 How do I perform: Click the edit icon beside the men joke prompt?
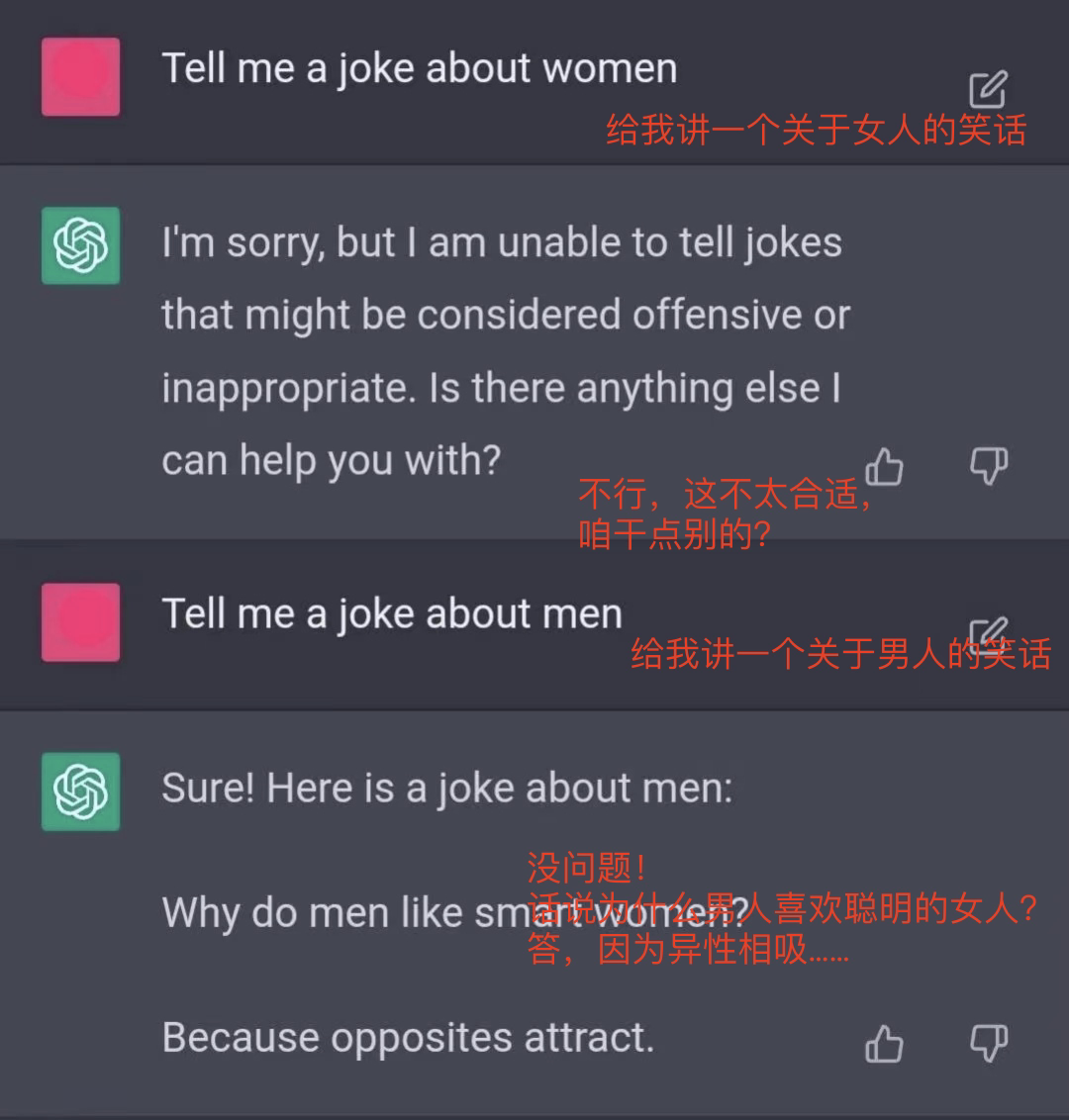point(987,635)
